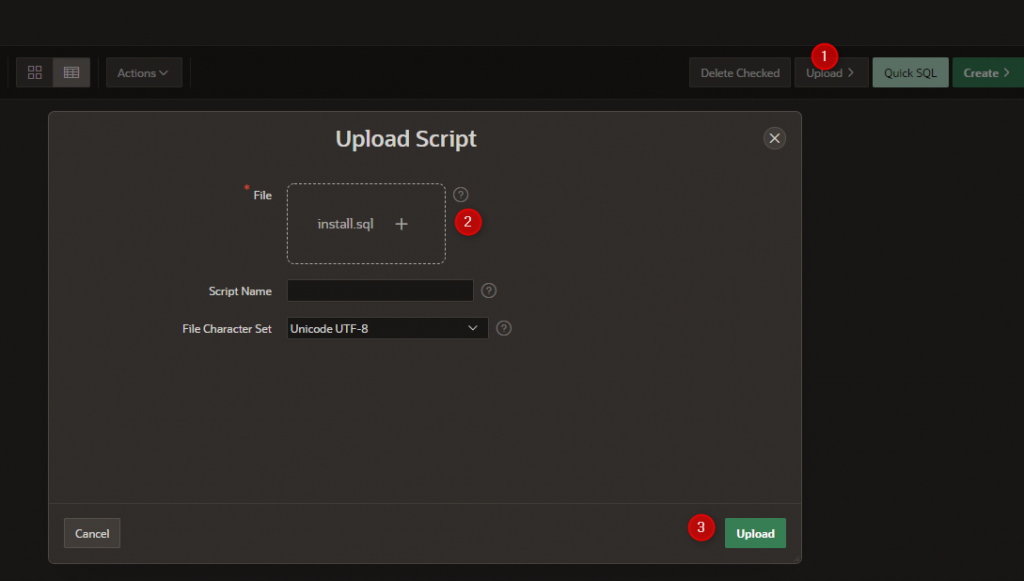Open help for the Script Name field
This screenshot has width=1024, height=581.
[x=489, y=291]
